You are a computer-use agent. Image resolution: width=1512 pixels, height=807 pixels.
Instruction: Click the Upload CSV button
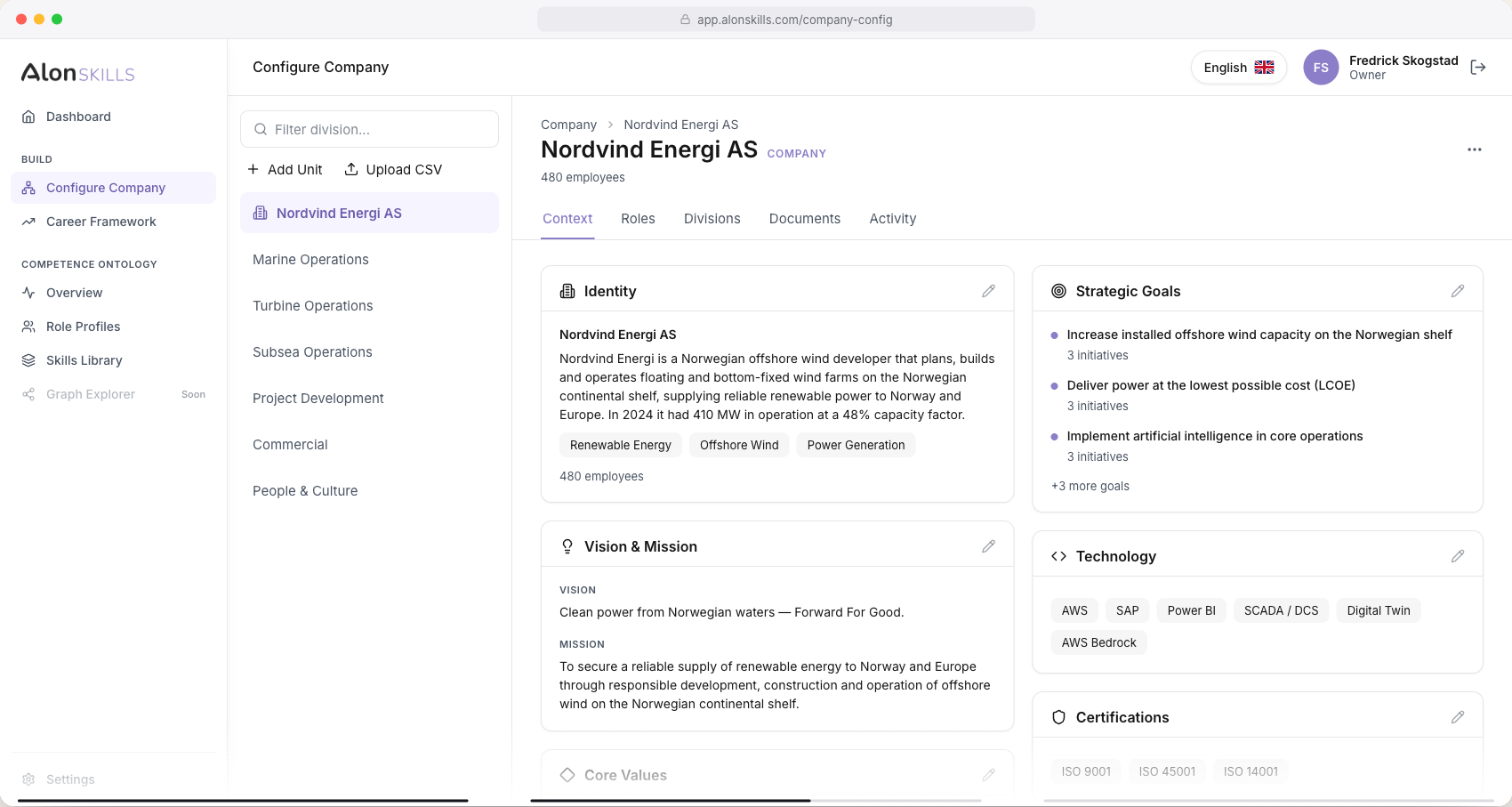[x=393, y=169]
